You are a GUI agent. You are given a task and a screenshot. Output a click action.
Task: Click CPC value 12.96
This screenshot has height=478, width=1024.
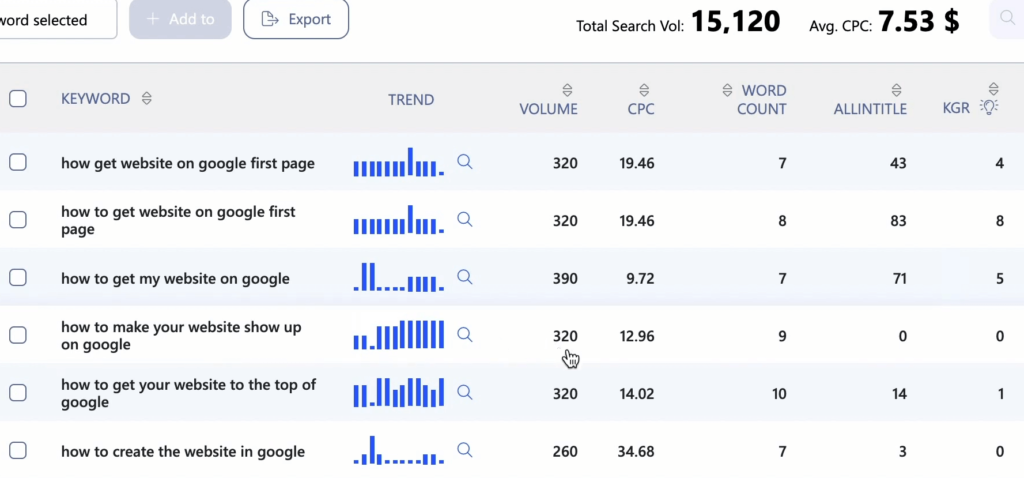[637, 336]
